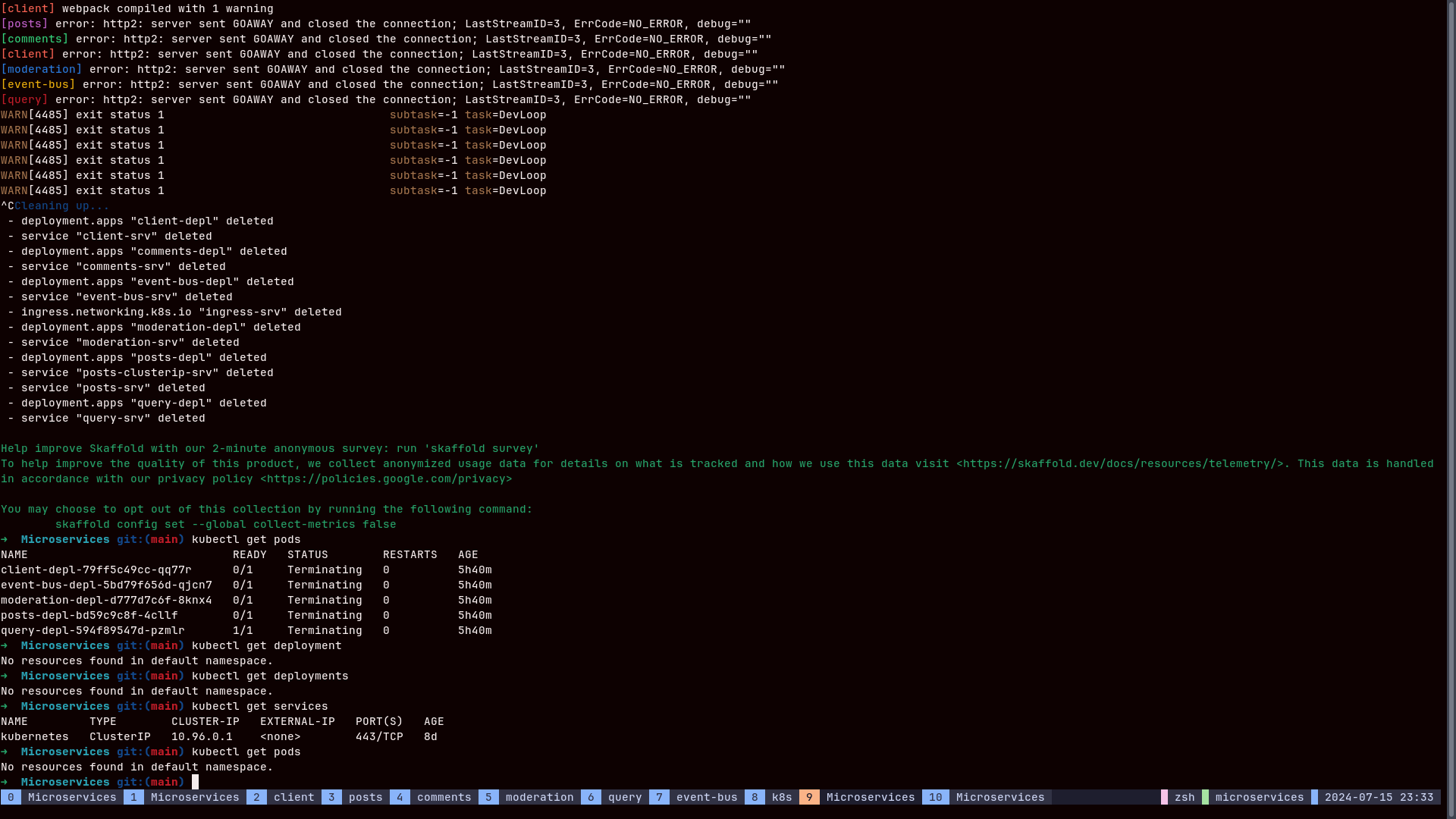Click 'moderation-srv' deleted line
Image resolution: width=1456 pixels, height=819 pixels.
[124, 342]
